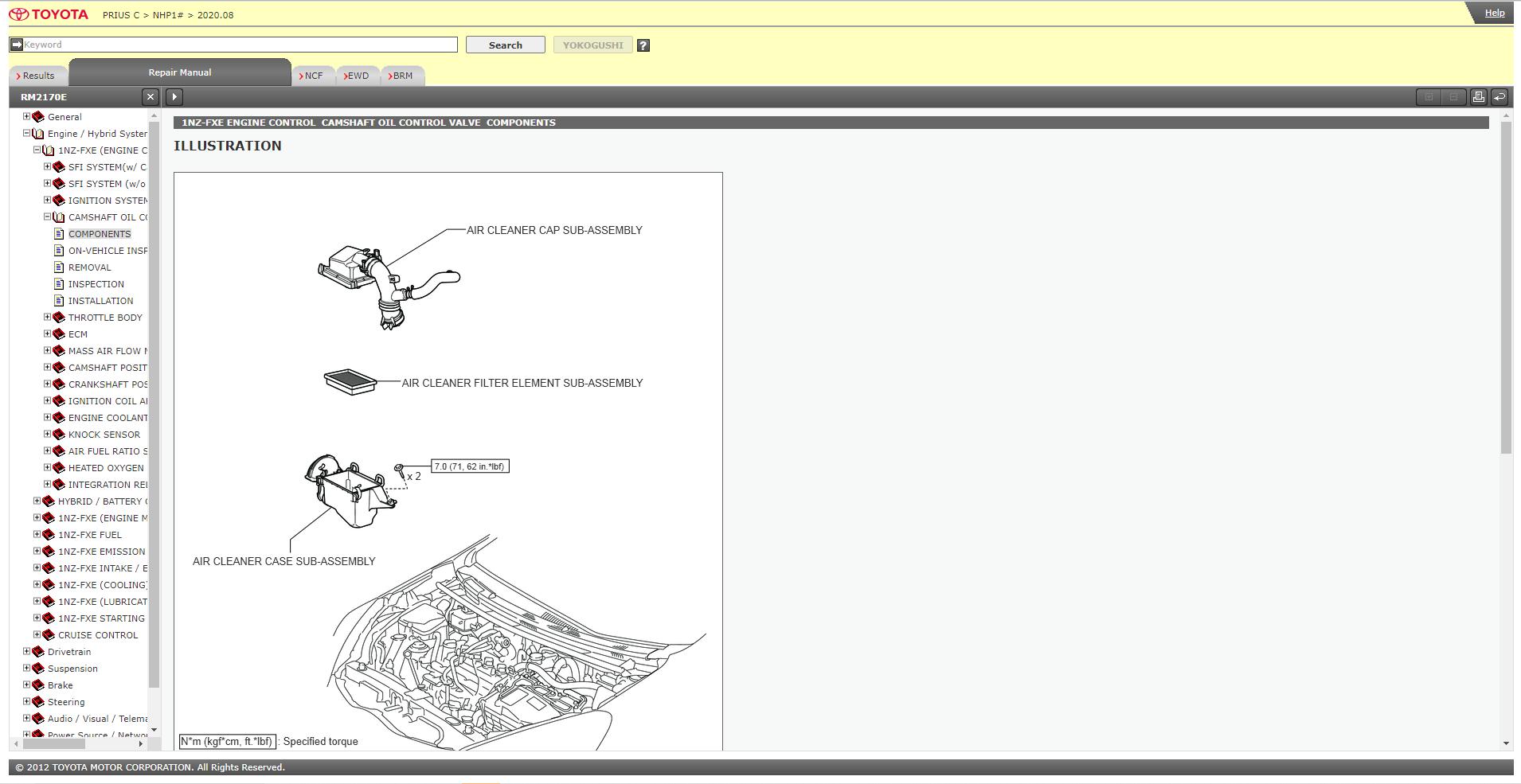This screenshot has width=1521, height=784.
Task: Click the Drivetrain book icon
Action: 37,652
